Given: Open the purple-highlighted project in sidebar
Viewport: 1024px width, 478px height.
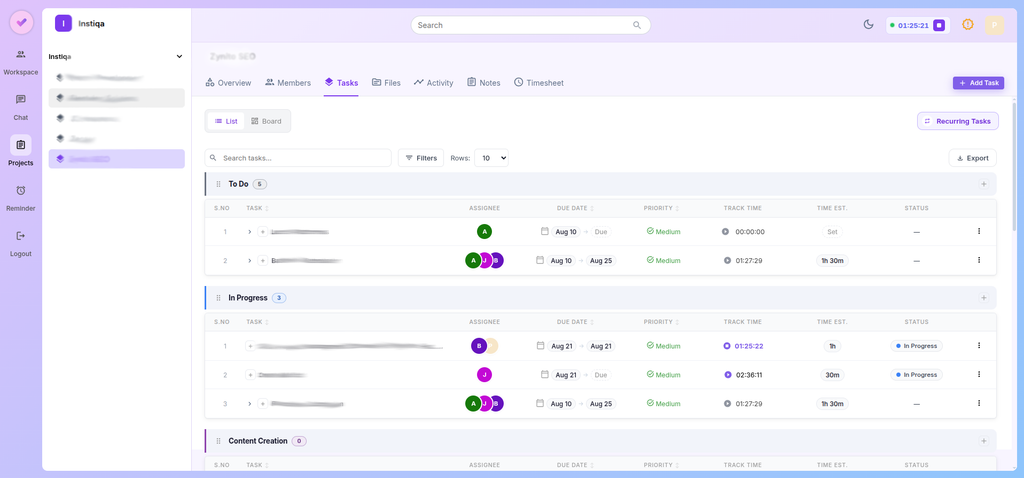Looking at the screenshot, I should (116, 159).
